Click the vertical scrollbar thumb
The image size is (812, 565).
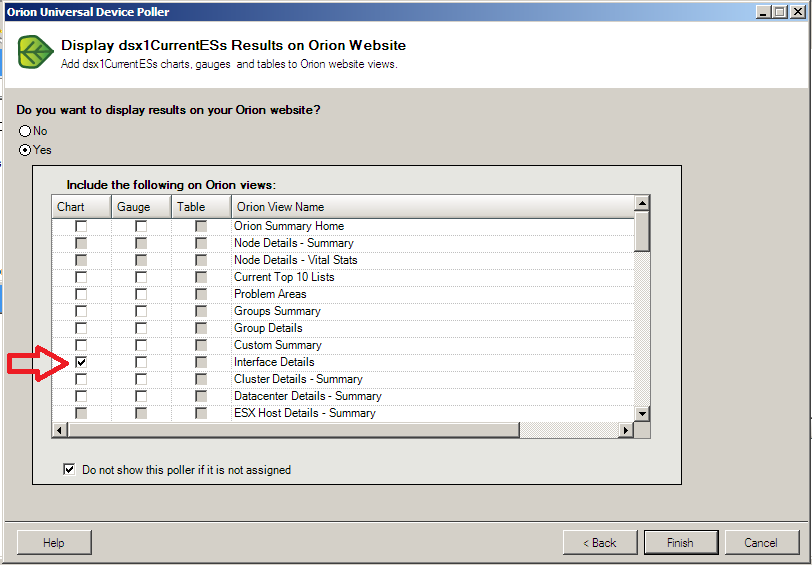[x=642, y=231]
